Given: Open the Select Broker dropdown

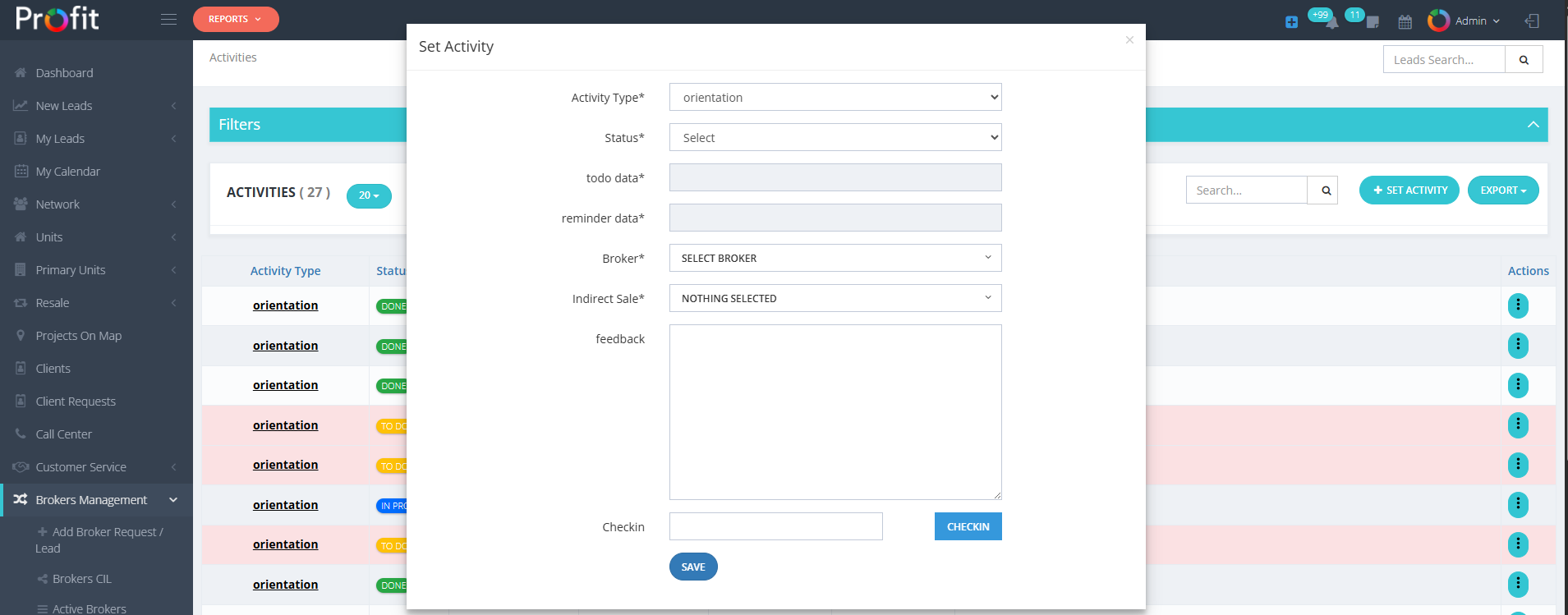Looking at the screenshot, I should 835,258.
